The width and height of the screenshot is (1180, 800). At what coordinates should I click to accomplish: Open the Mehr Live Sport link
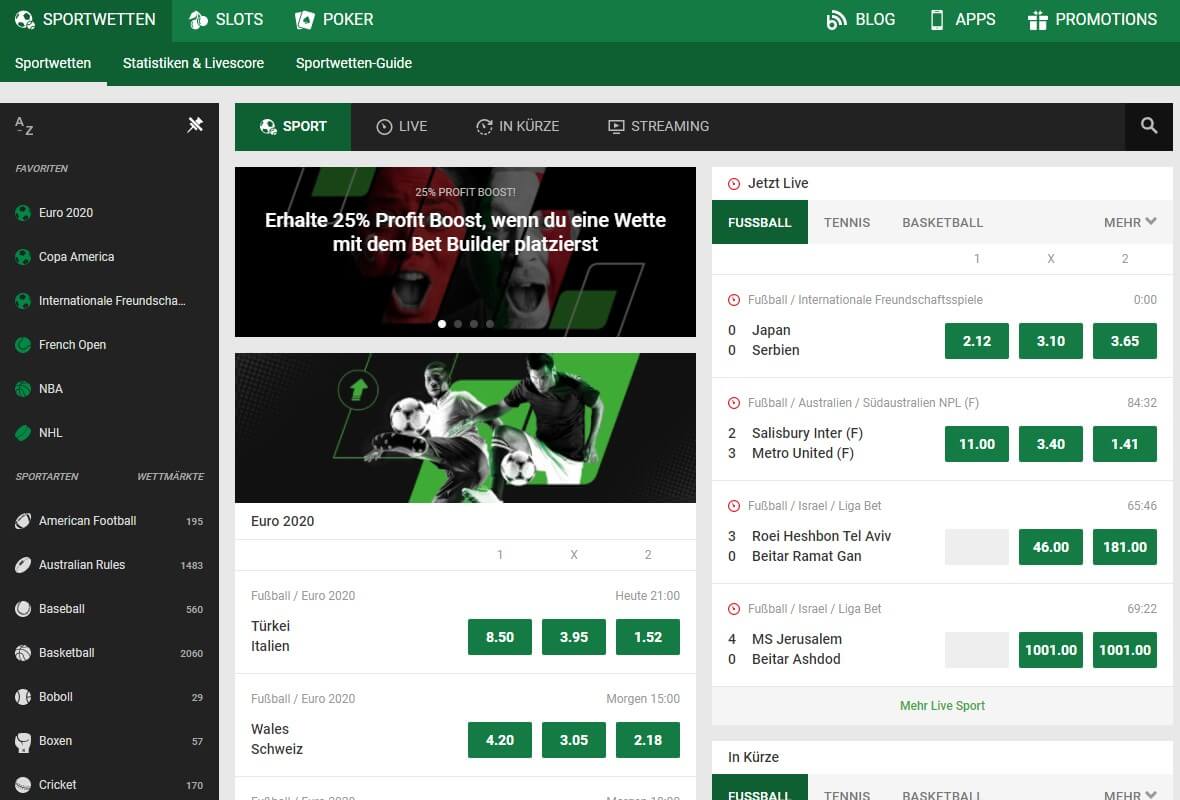[x=942, y=706]
